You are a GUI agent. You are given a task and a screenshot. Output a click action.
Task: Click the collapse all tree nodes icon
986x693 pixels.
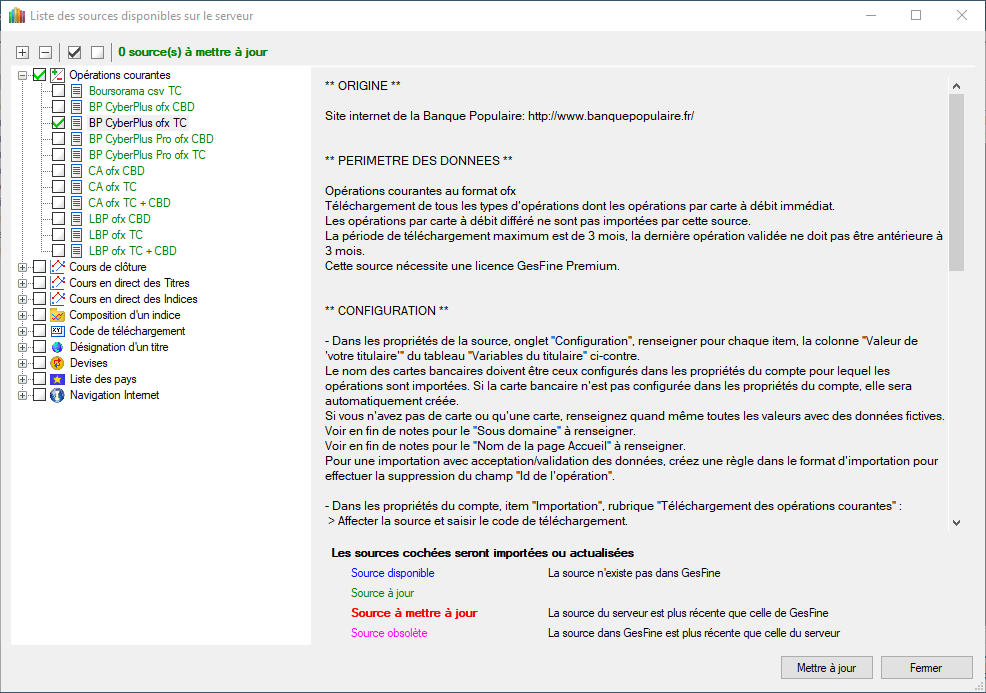tap(45, 52)
